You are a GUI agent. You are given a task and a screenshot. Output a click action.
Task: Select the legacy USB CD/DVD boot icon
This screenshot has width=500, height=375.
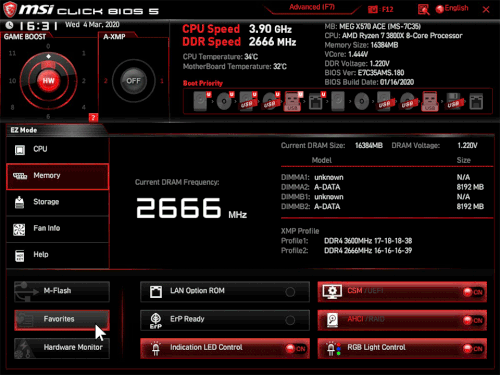pos(408,101)
